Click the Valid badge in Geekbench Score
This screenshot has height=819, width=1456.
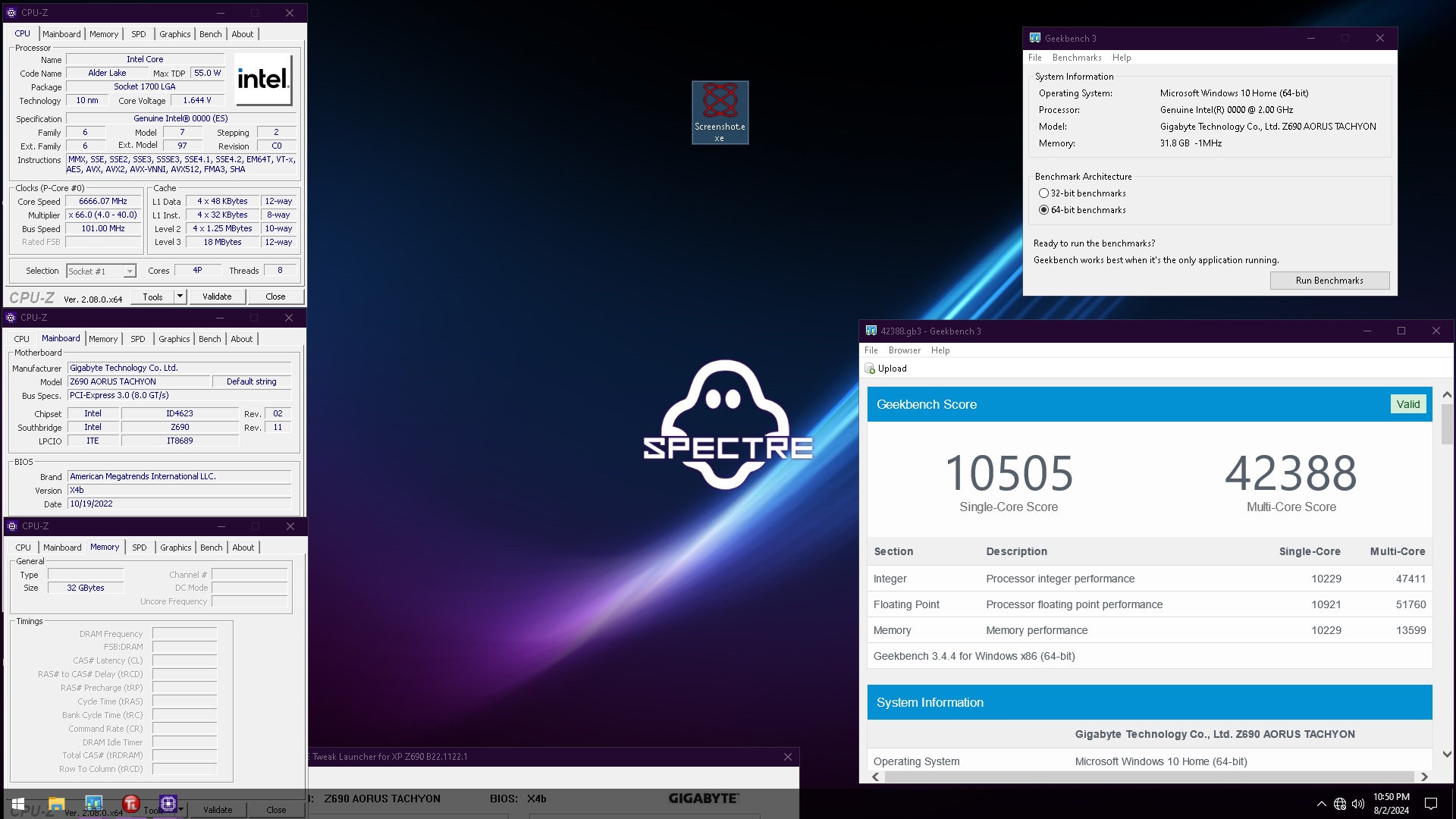pos(1408,404)
